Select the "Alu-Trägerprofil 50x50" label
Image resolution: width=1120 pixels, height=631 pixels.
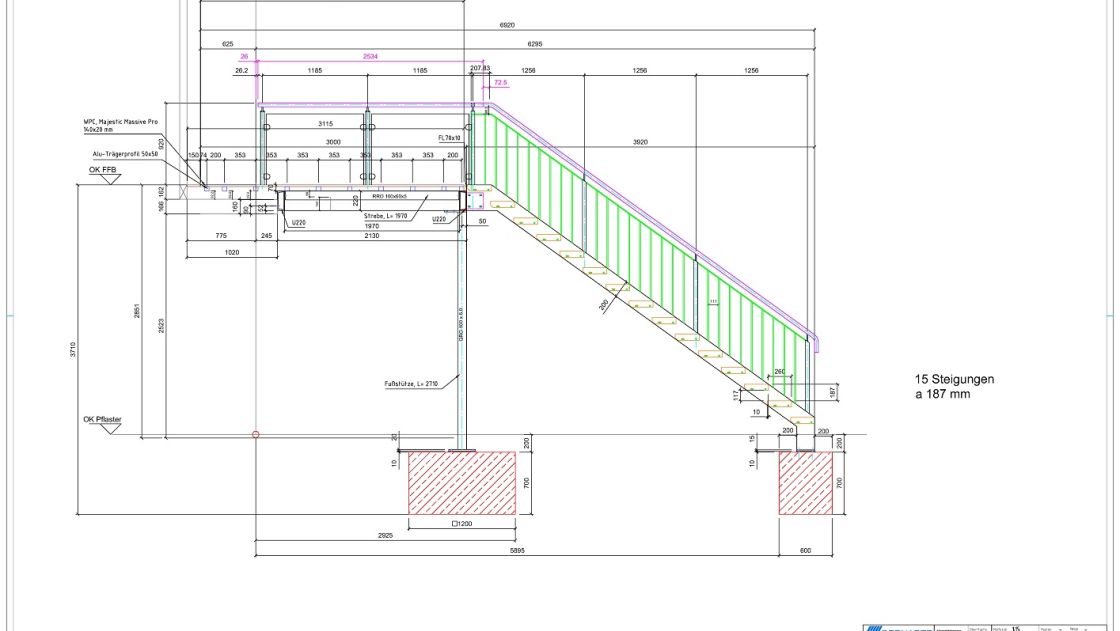[121, 154]
